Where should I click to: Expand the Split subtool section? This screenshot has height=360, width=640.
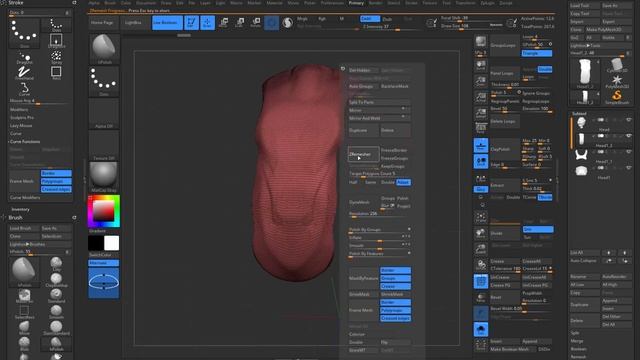point(575,333)
